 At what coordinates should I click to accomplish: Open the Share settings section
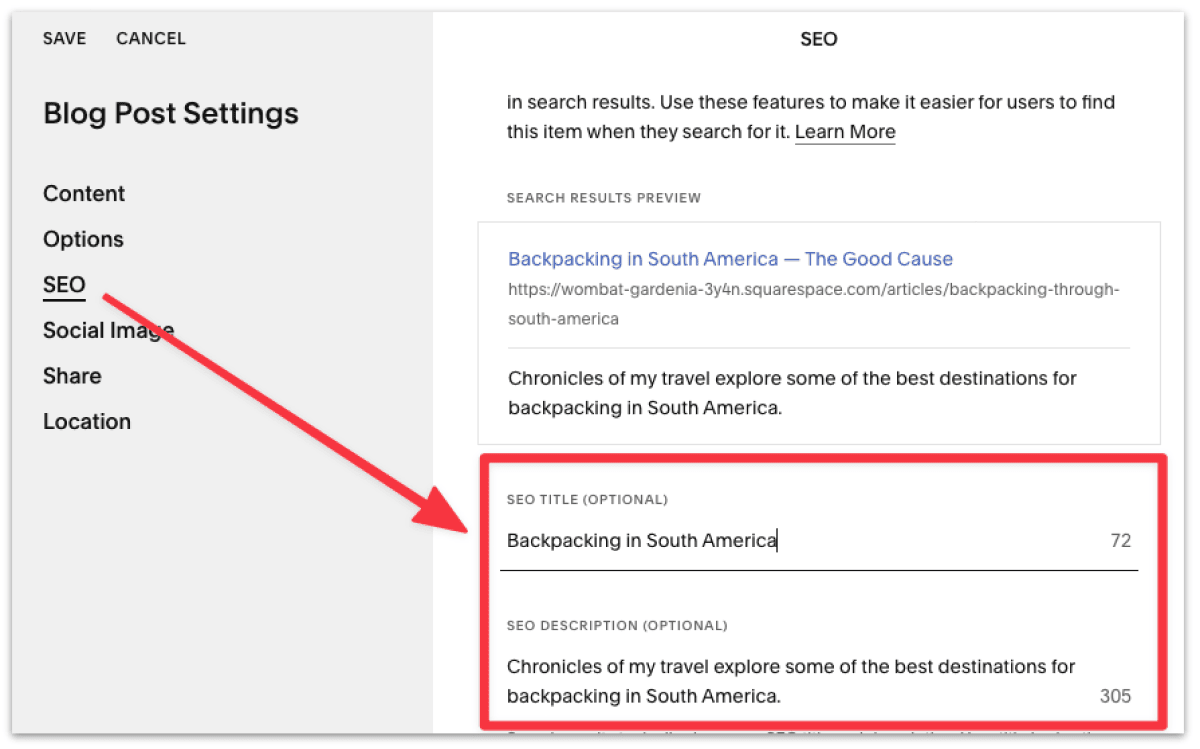click(72, 376)
